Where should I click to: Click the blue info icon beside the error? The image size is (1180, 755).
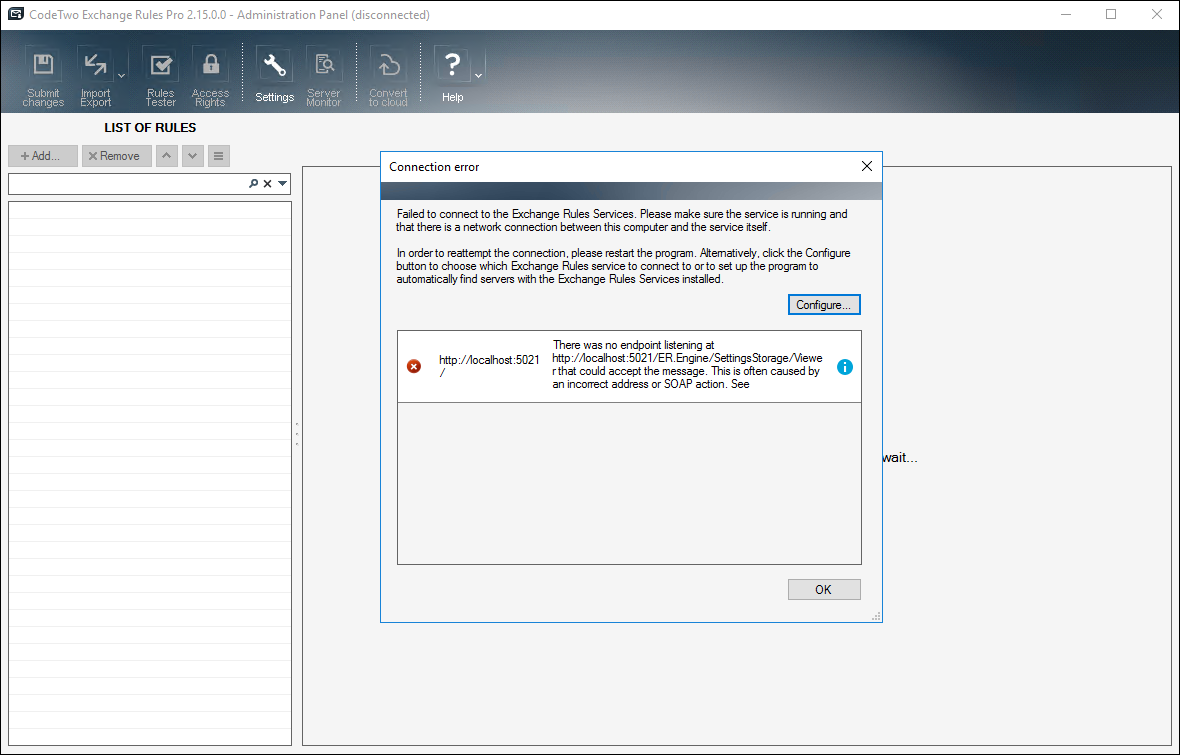(845, 367)
